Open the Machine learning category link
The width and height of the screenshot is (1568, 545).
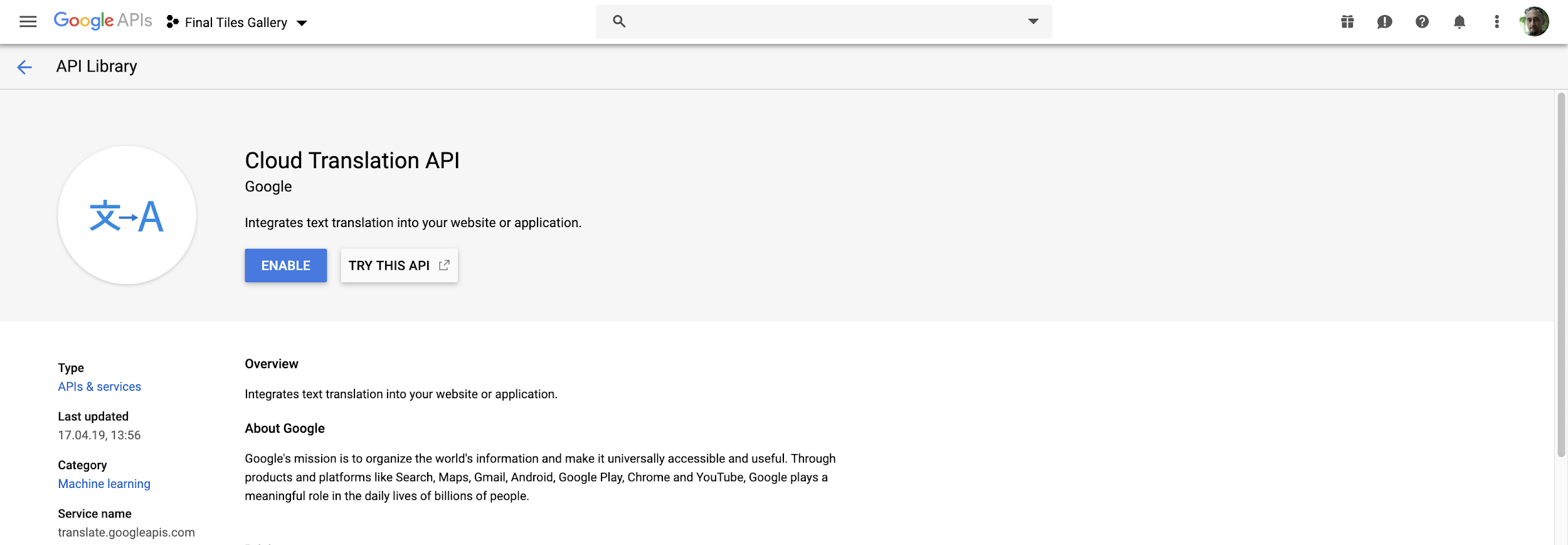coord(104,484)
